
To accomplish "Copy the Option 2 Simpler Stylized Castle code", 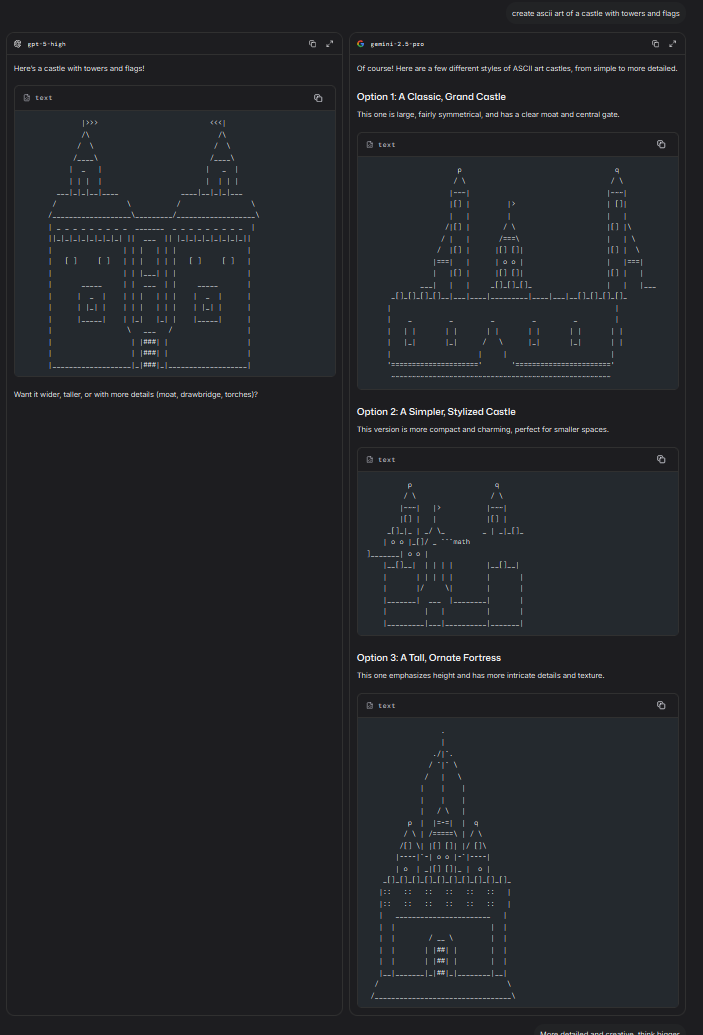I will pos(661,459).
